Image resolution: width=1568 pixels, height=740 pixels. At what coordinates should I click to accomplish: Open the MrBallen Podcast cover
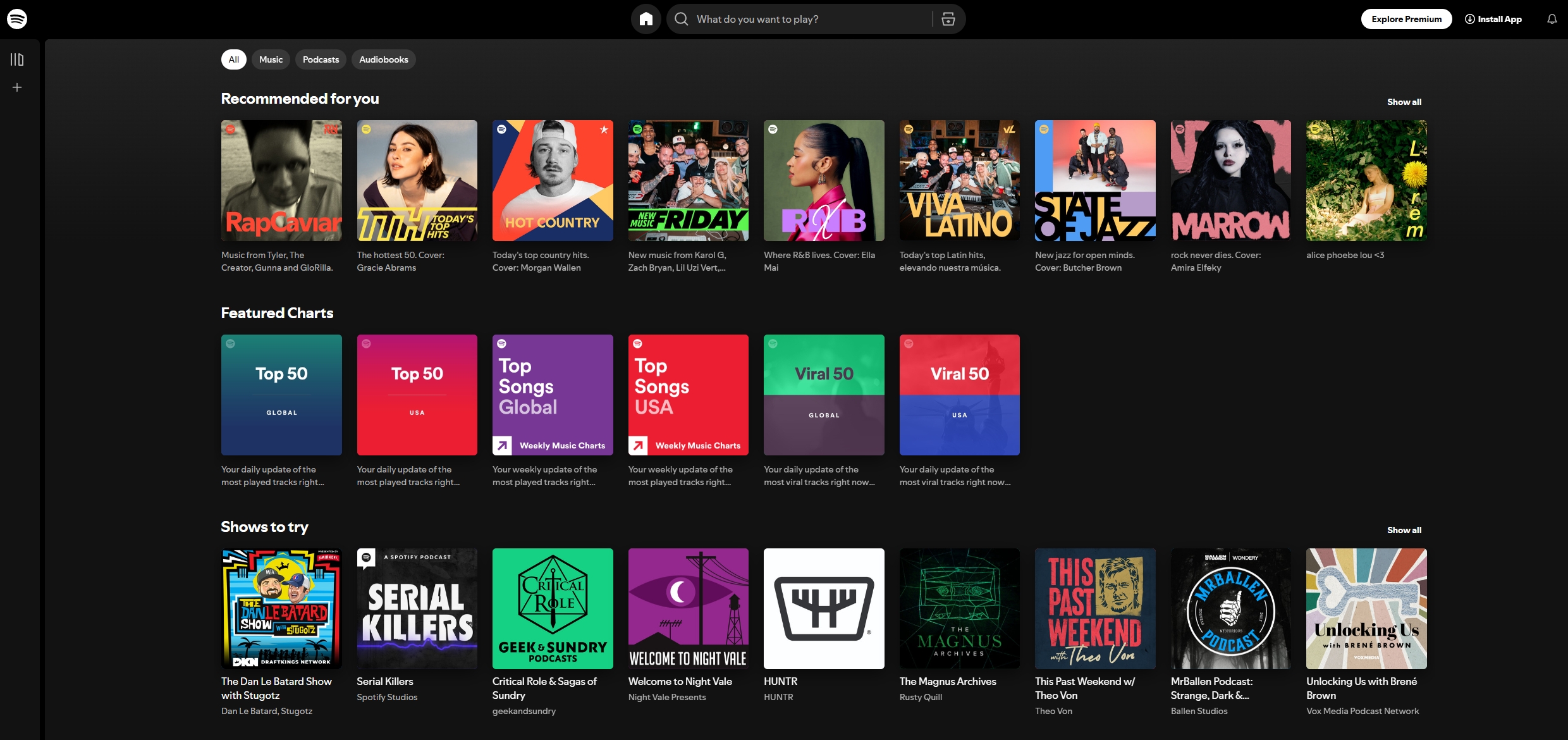click(1230, 608)
